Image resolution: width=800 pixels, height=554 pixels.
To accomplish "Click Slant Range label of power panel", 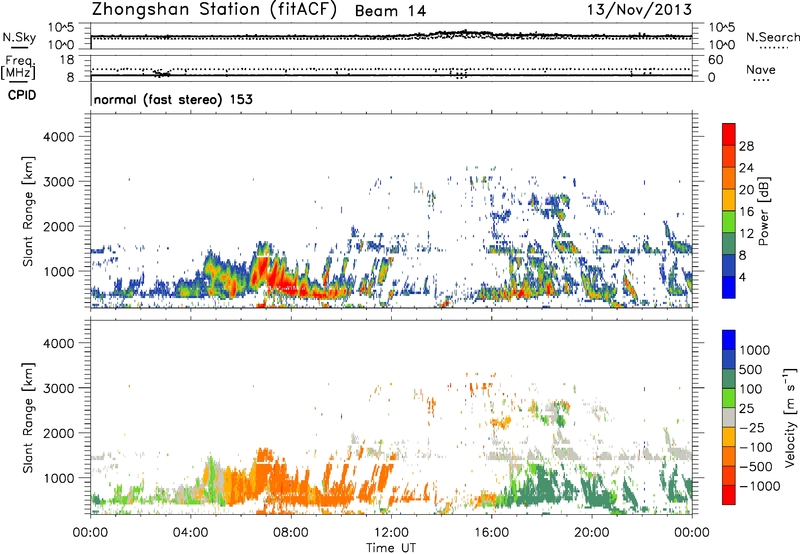I will click(x=28, y=211).
